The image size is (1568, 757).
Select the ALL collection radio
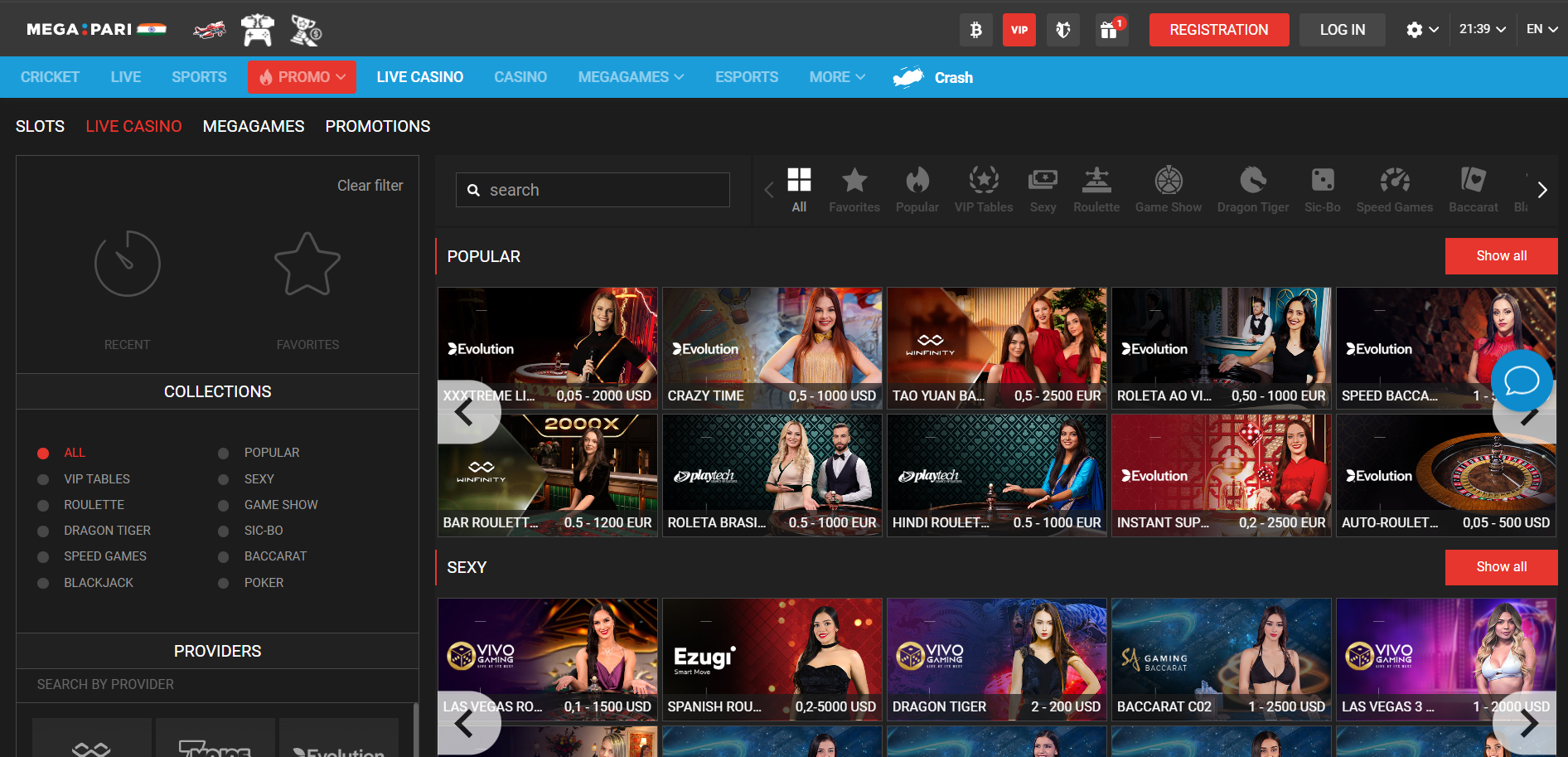coord(43,454)
